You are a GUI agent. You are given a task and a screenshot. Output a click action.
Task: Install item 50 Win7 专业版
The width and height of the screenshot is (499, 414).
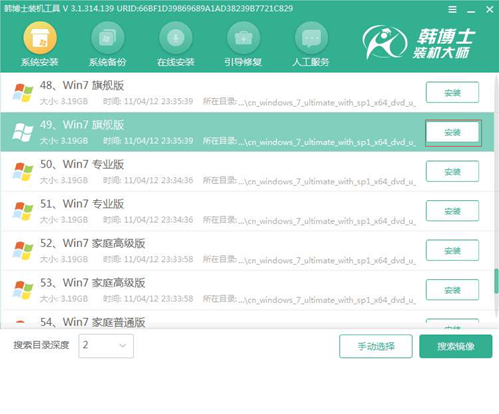pyautogui.click(x=452, y=171)
